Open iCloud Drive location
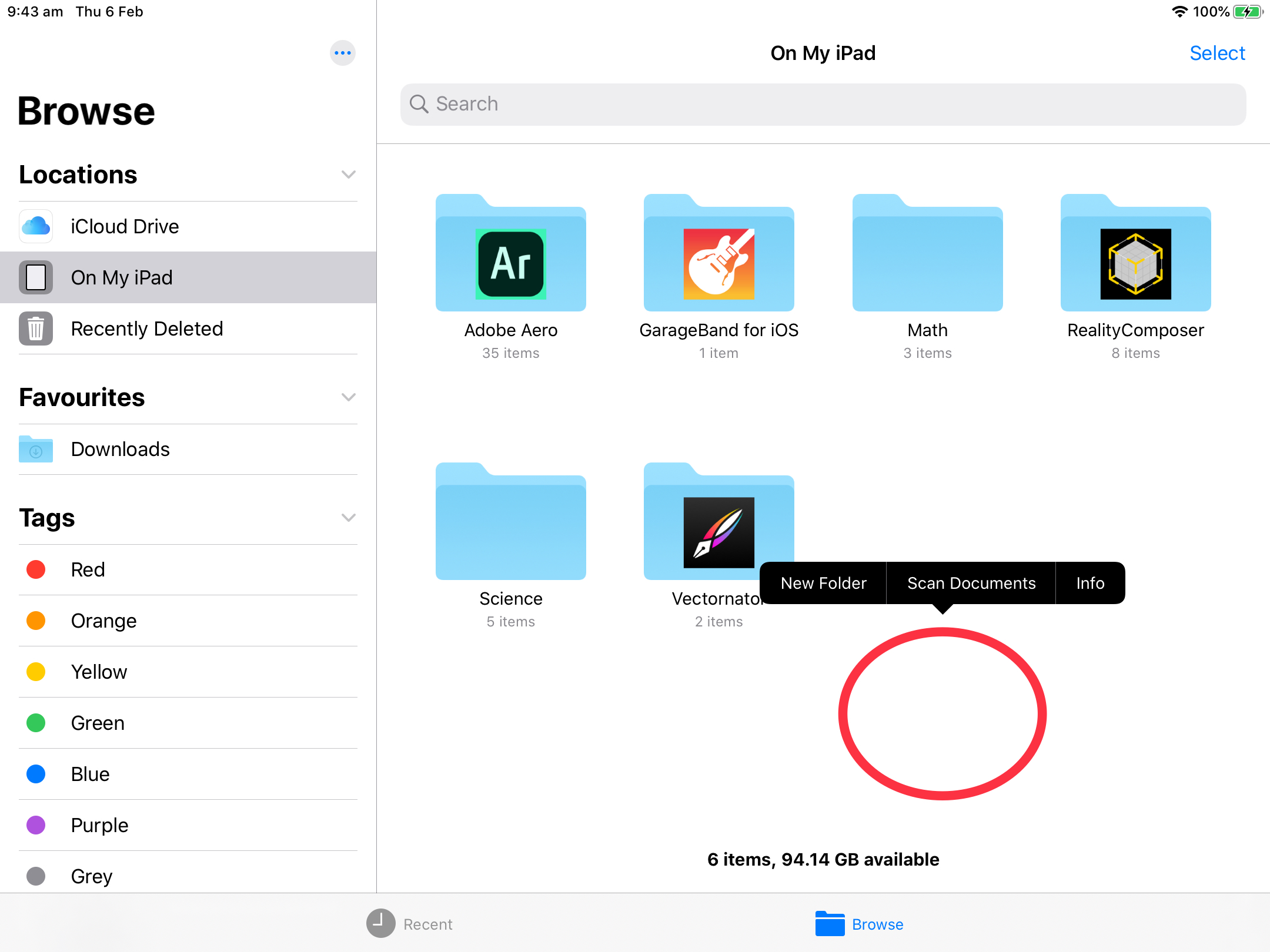Screen dimensions: 1270x952 (x=188, y=226)
